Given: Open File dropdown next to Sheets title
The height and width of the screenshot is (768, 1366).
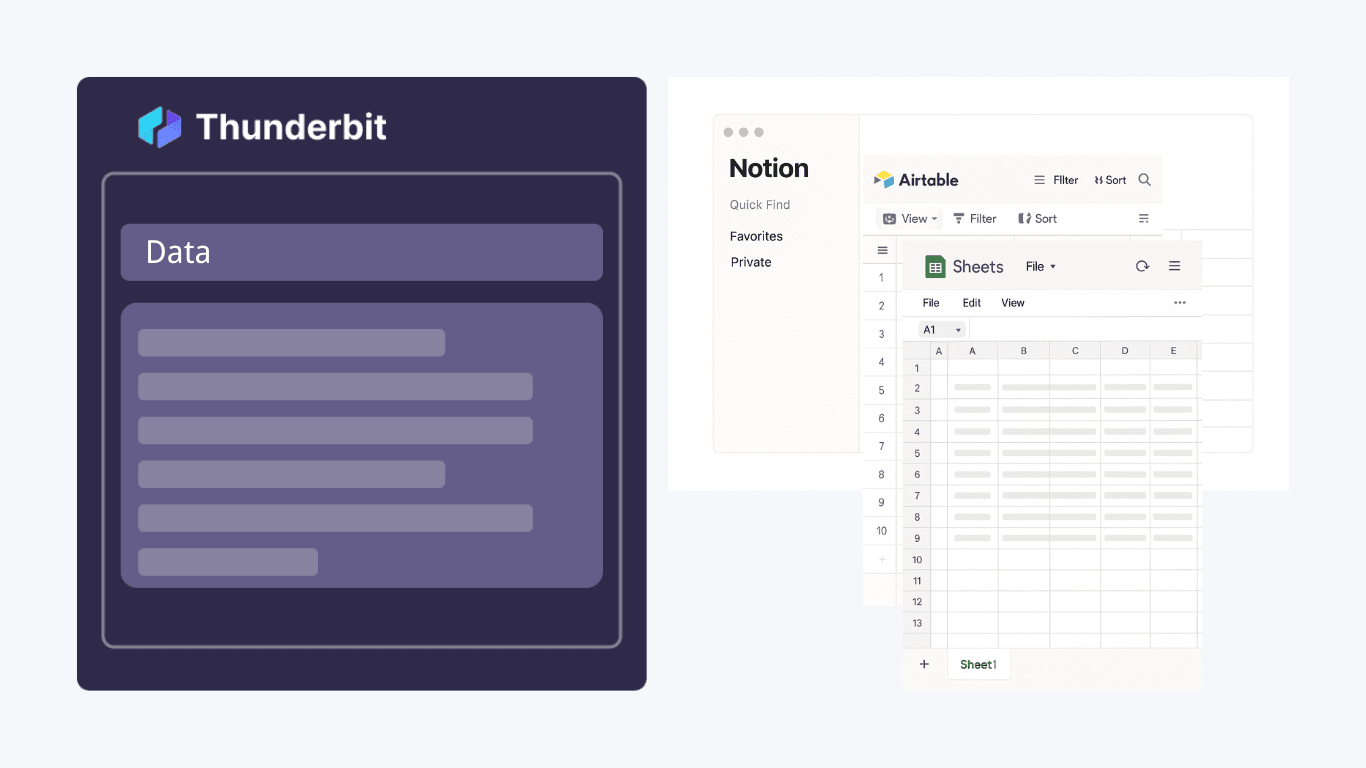Looking at the screenshot, I should pyautogui.click(x=1041, y=267).
